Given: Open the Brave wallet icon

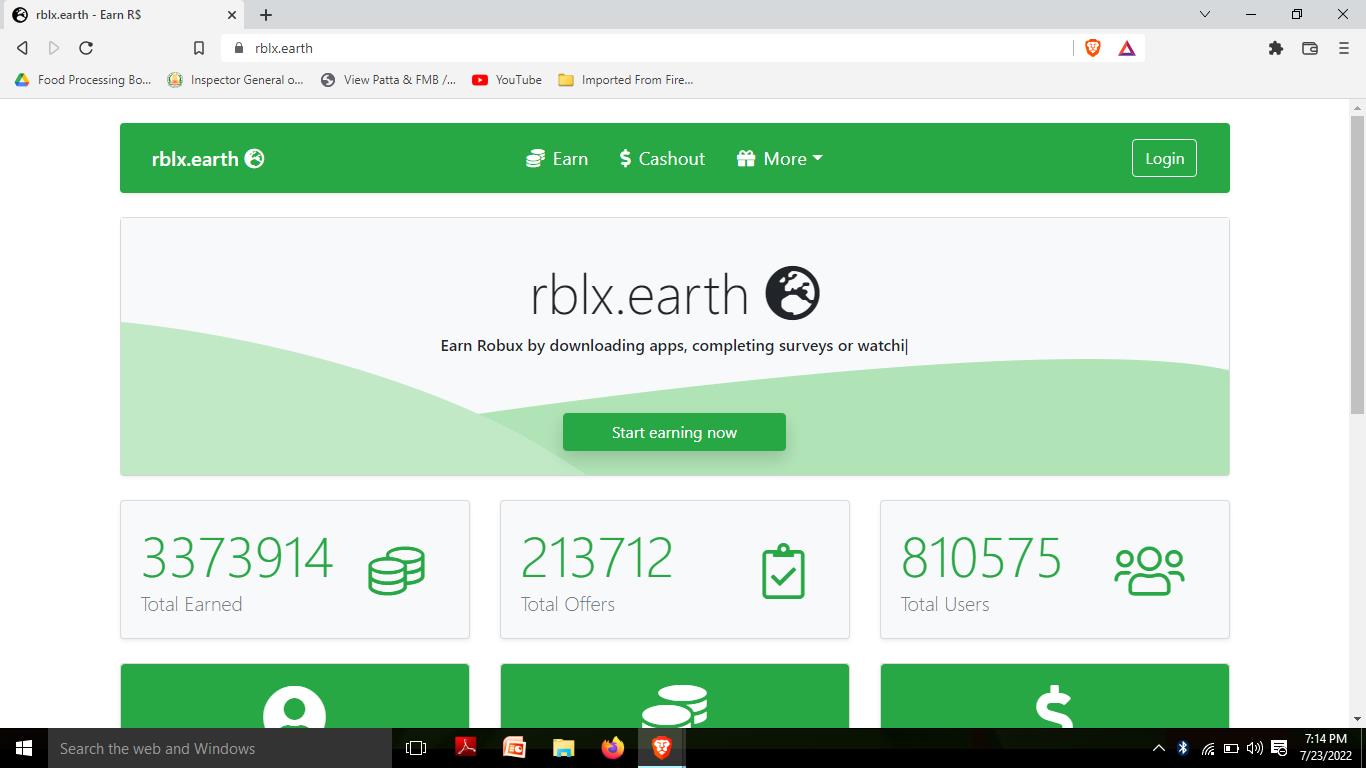Looking at the screenshot, I should (1310, 48).
